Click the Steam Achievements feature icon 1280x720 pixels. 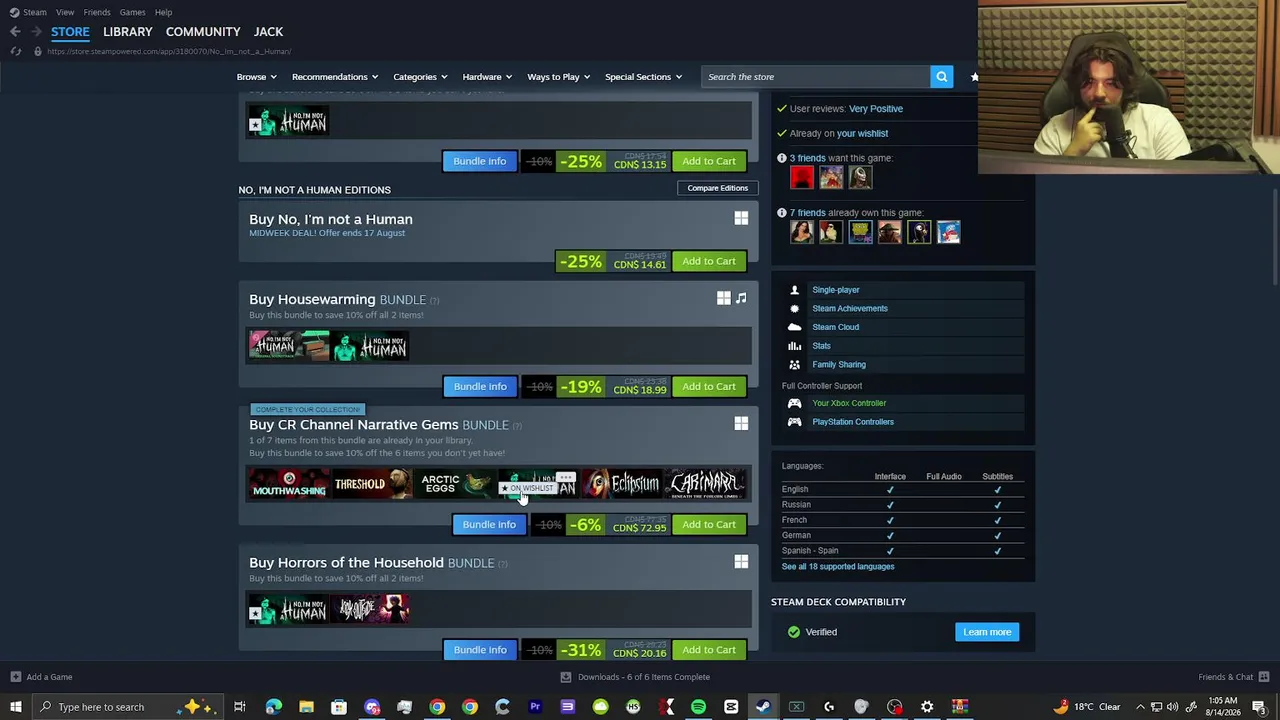[x=795, y=308]
